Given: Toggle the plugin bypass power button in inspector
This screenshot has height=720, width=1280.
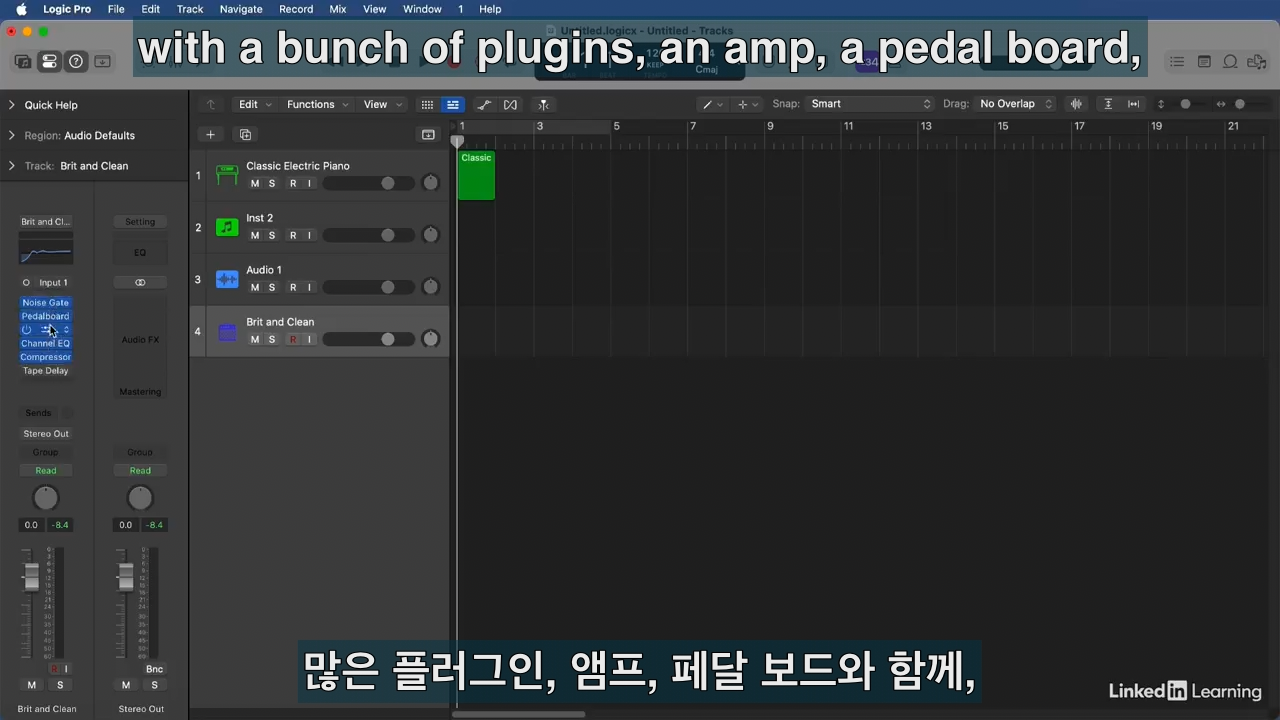Looking at the screenshot, I should 27,330.
